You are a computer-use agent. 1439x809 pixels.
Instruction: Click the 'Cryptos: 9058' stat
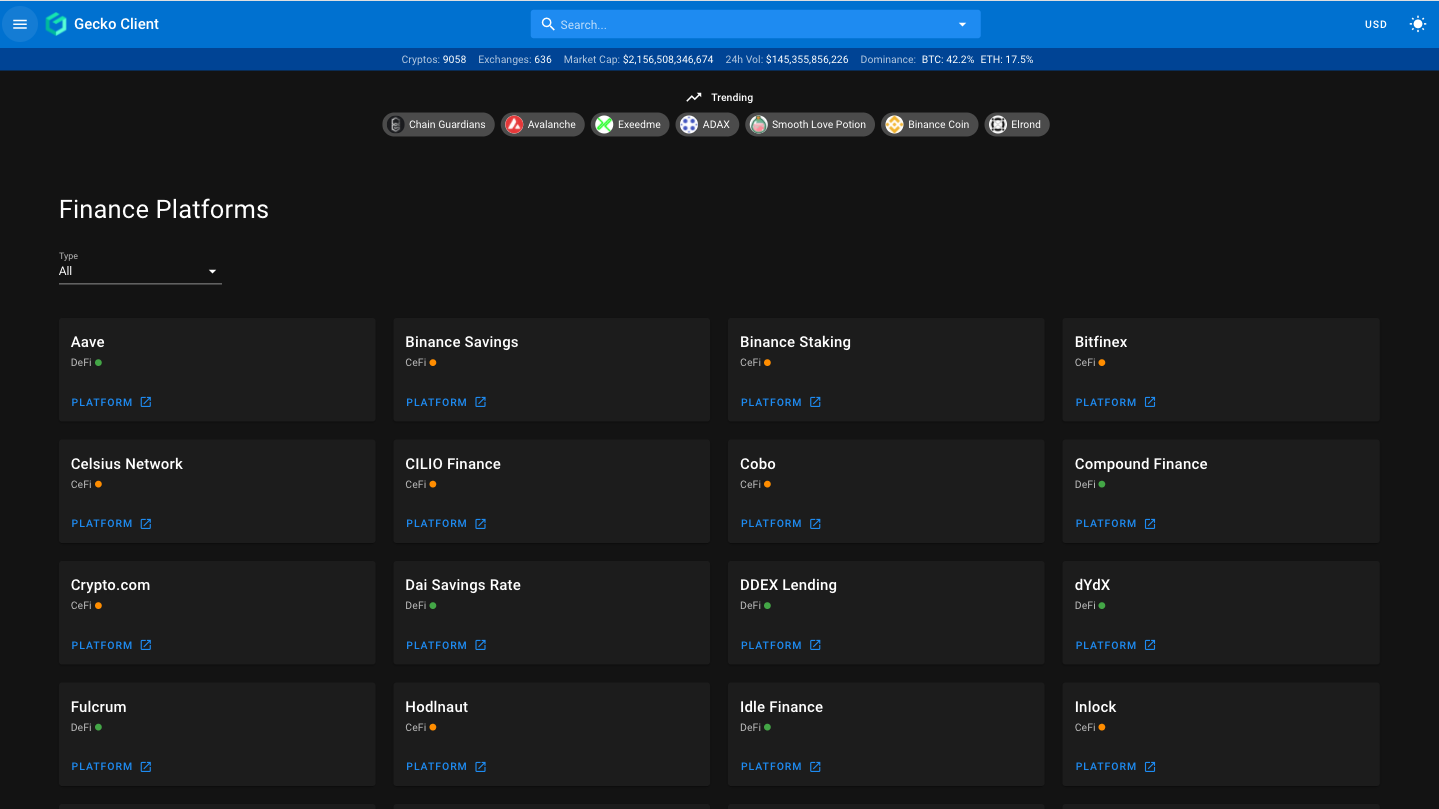click(434, 60)
